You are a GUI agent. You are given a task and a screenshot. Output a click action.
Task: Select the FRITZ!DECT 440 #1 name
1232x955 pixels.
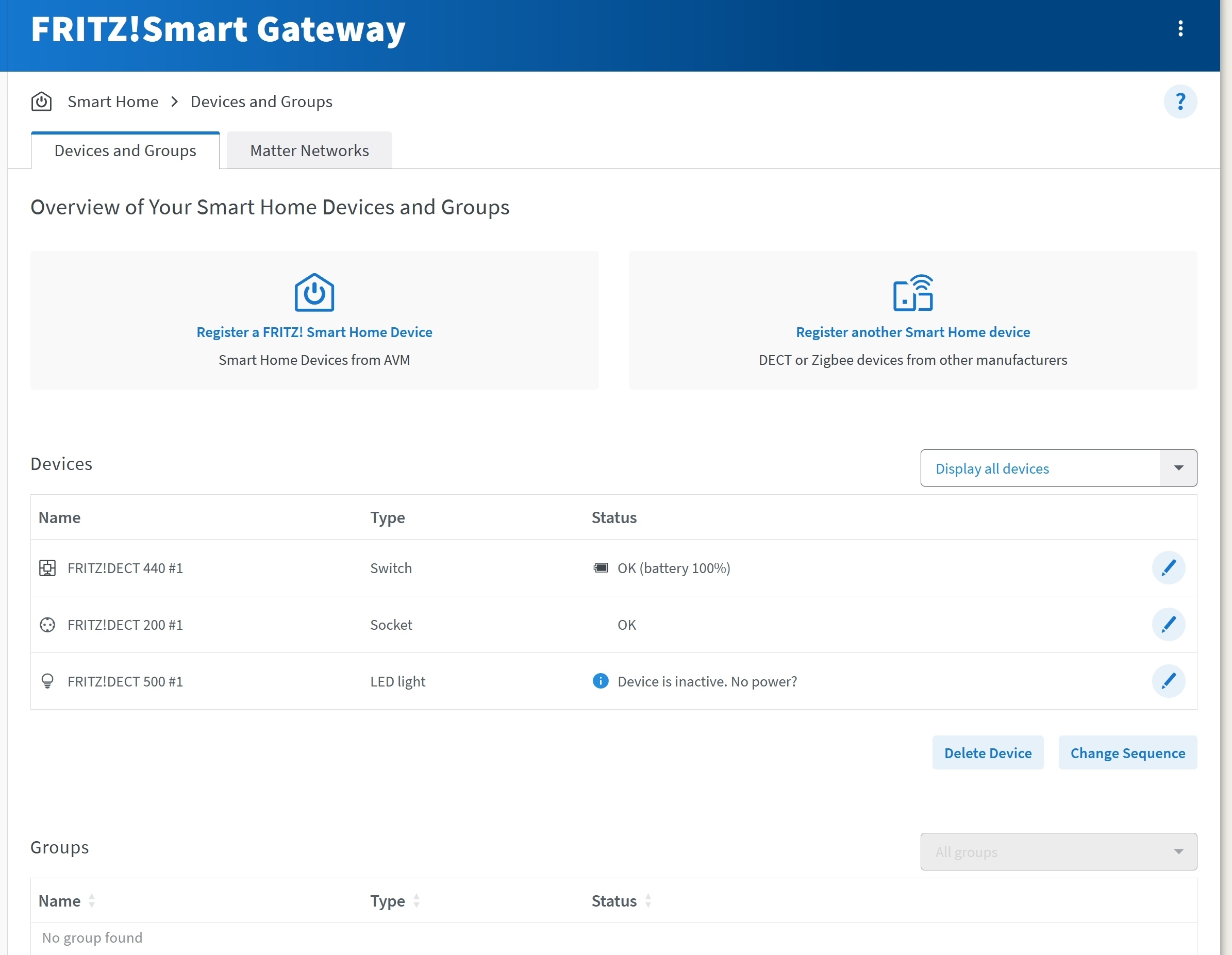pyautogui.click(x=125, y=568)
